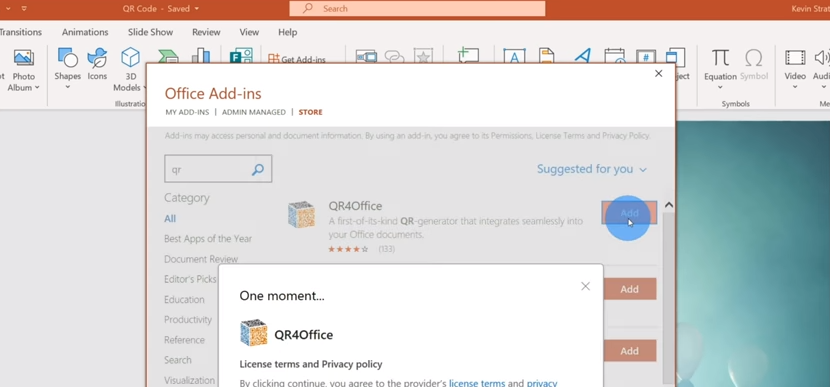This screenshot has width=830, height=387.
Task: Select the All category
Action: pos(170,219)
